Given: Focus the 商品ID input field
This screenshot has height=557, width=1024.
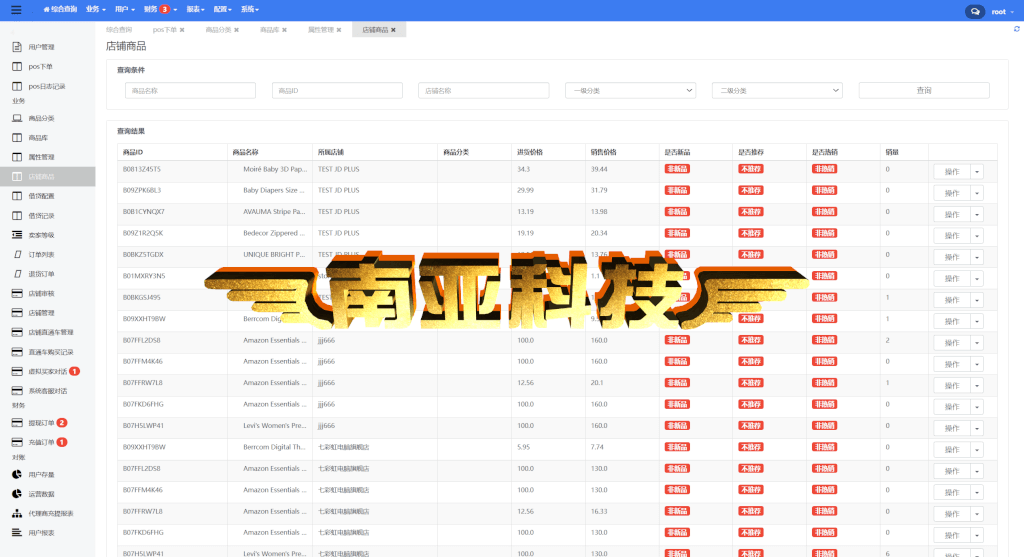Looking at the screenshot, I should pyautogui.click(x=337, y=91).
